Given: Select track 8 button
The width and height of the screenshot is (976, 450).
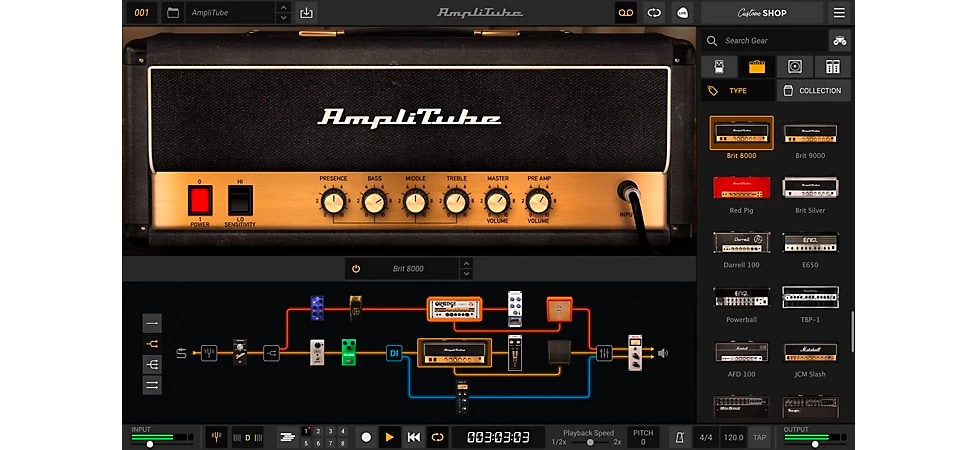Looking at the screenshot, I should [342, 443].
